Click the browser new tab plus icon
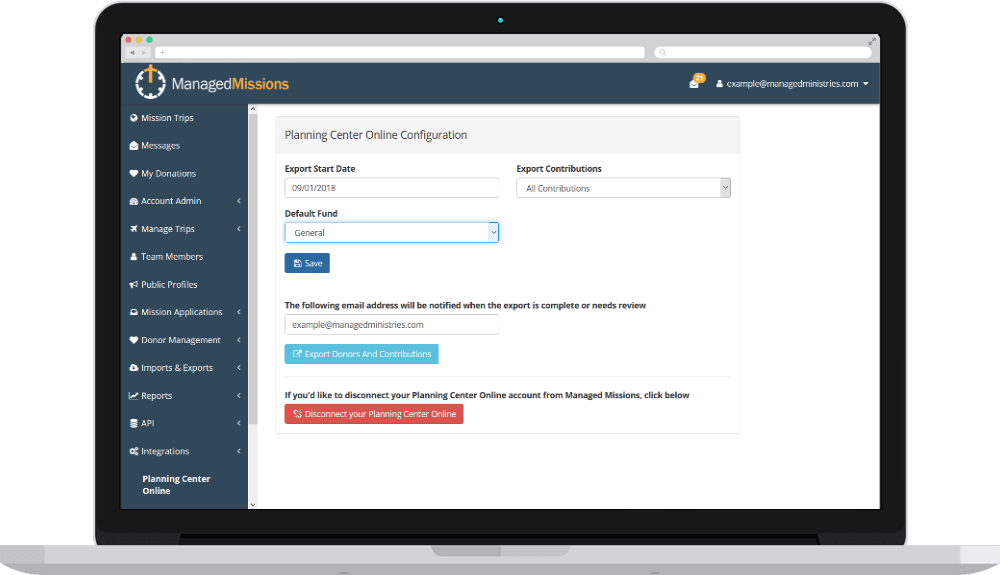The width and height of the screenshot is (1000, 575). tap(163, 52)
